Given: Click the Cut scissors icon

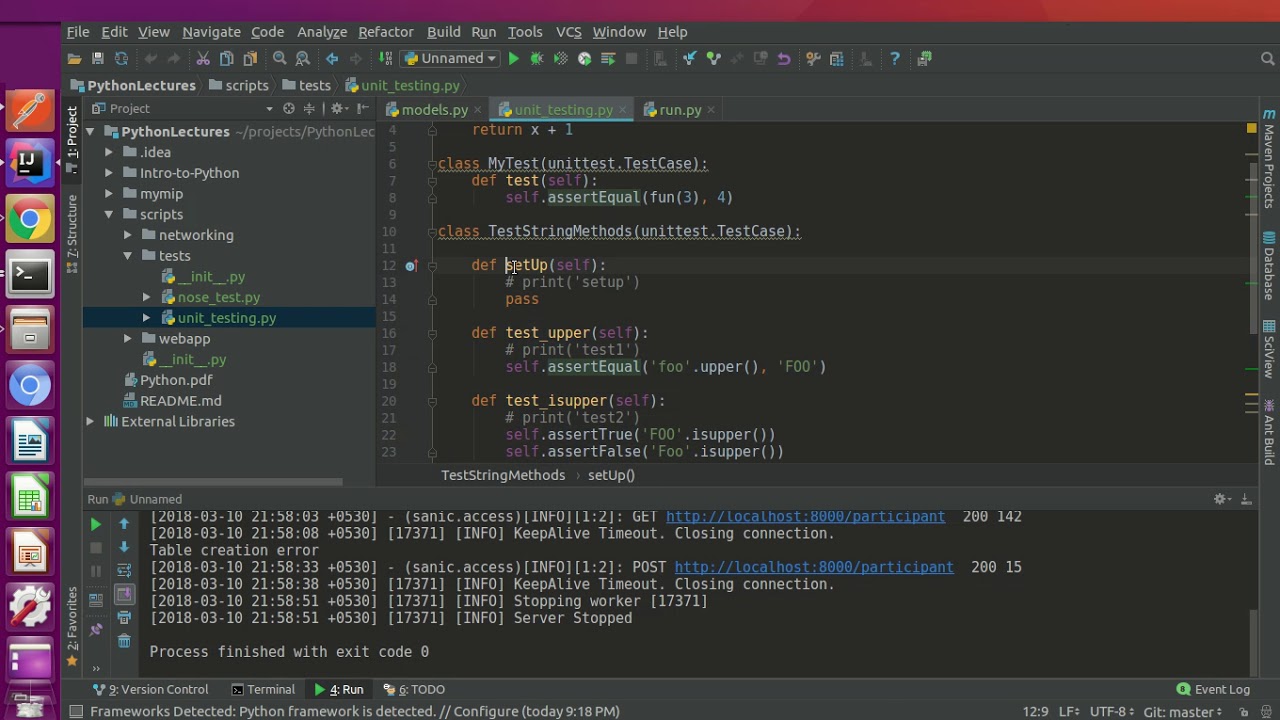Looking at the screenshot, I should pos(203,59).
